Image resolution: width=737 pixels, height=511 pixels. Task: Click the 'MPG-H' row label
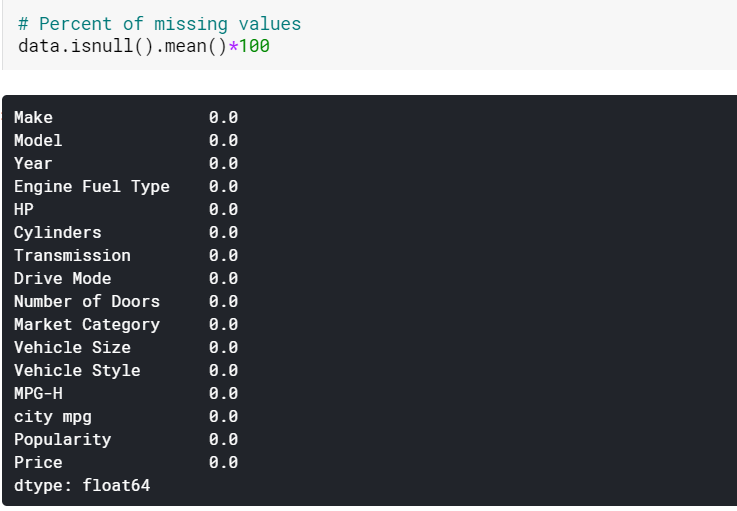click(x=38, y=394)
